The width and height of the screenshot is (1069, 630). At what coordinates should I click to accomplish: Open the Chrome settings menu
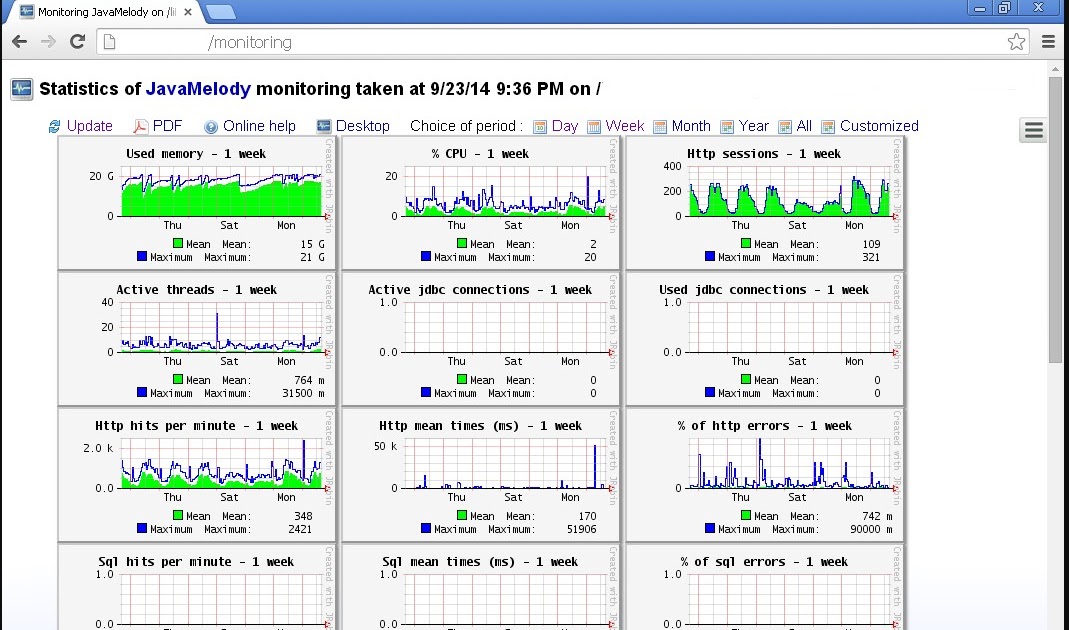point(1046,42)
